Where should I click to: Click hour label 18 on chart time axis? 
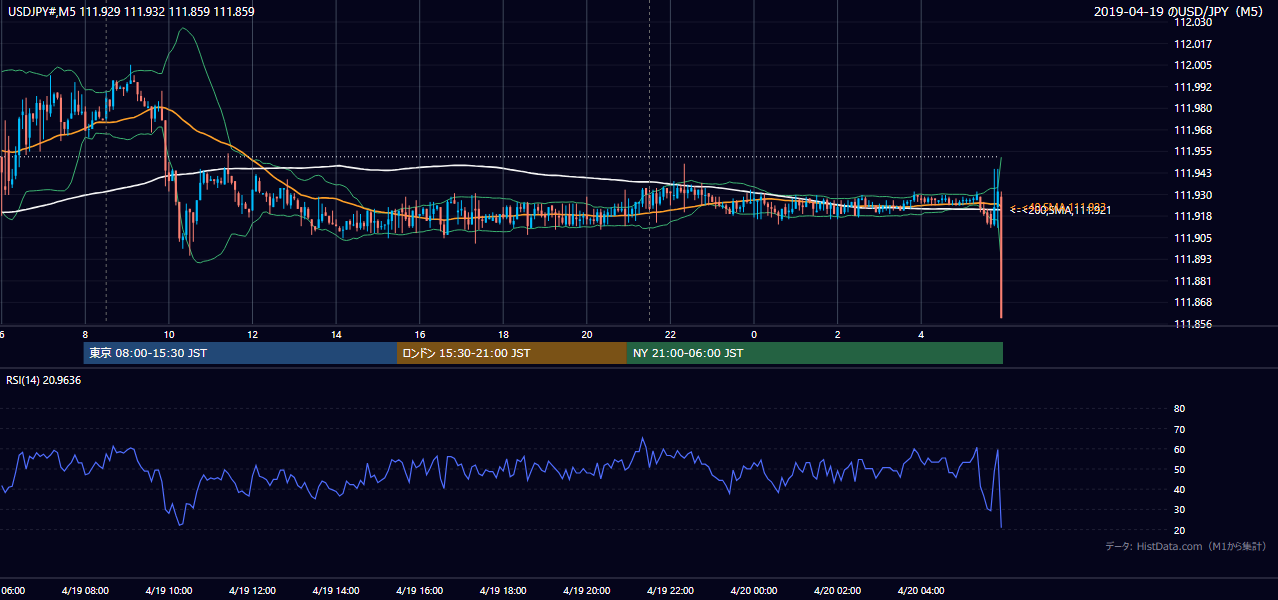click(x=504, y=335)
